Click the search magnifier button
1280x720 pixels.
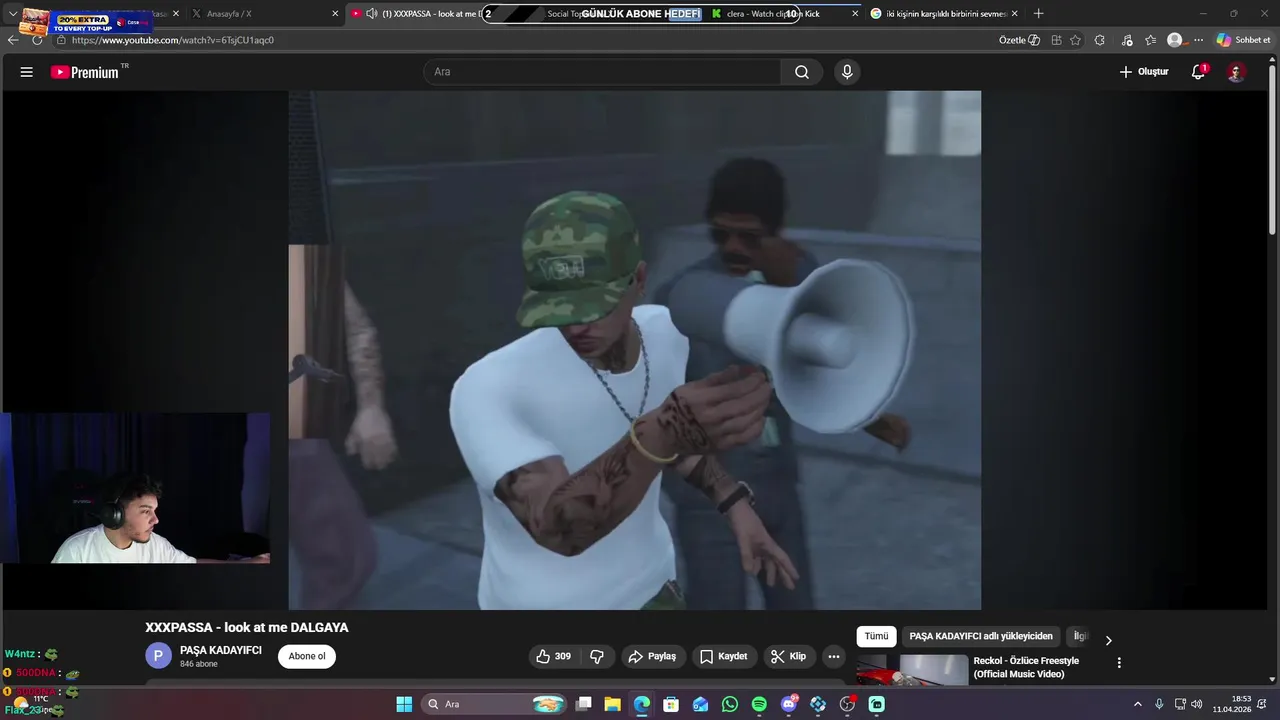[x=802, y=72]
